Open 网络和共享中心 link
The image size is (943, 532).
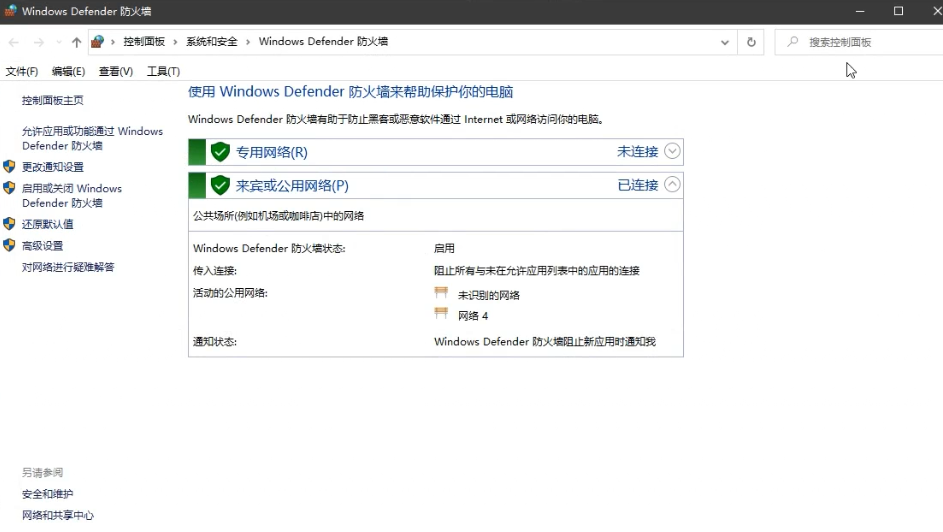tap(58, 515)
